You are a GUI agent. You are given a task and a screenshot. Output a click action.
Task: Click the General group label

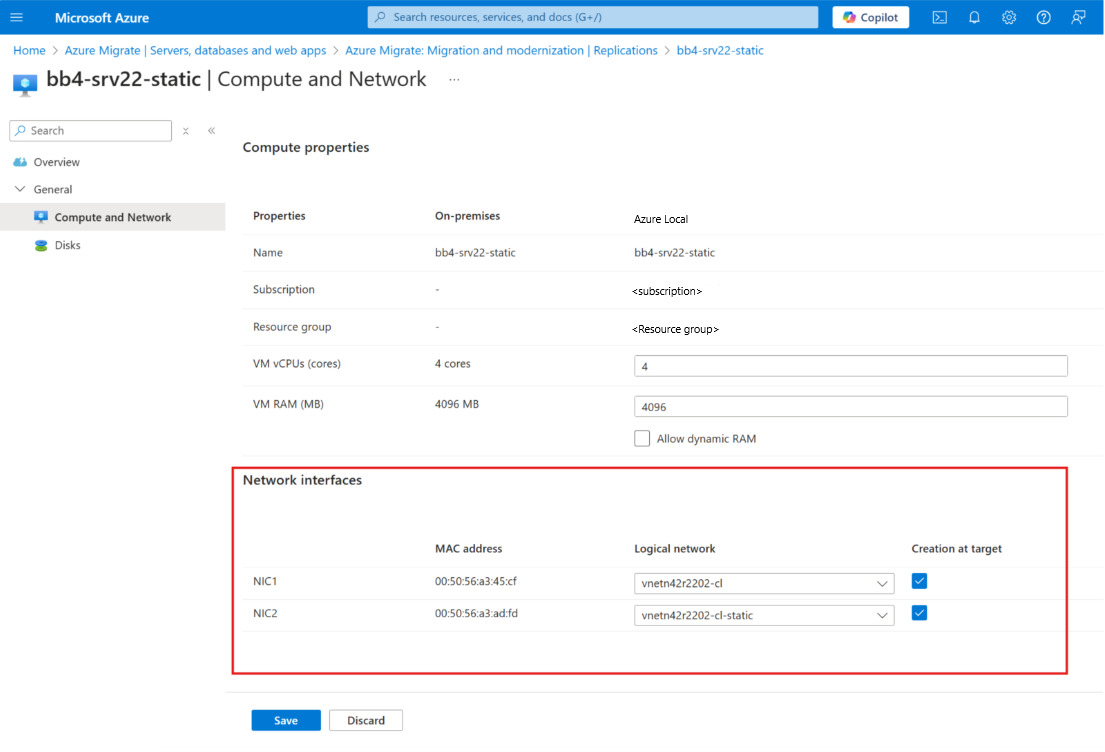pyautogui.click(x=53, y=190)
